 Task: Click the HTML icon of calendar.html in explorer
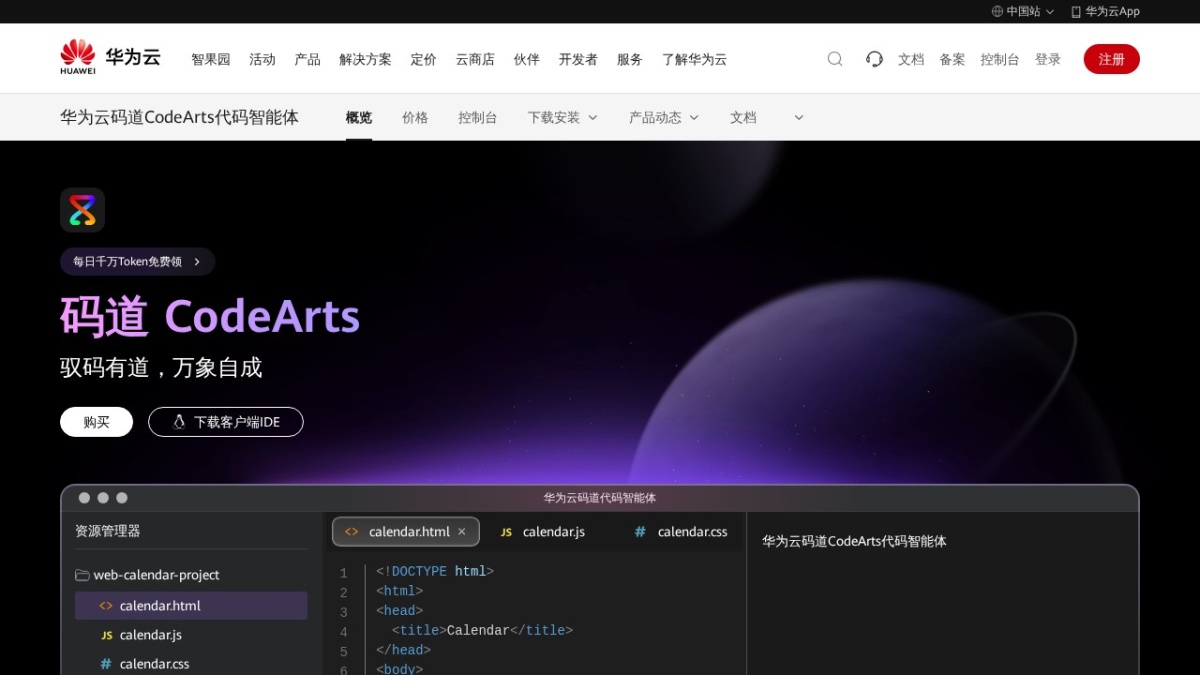coord(106,606)
